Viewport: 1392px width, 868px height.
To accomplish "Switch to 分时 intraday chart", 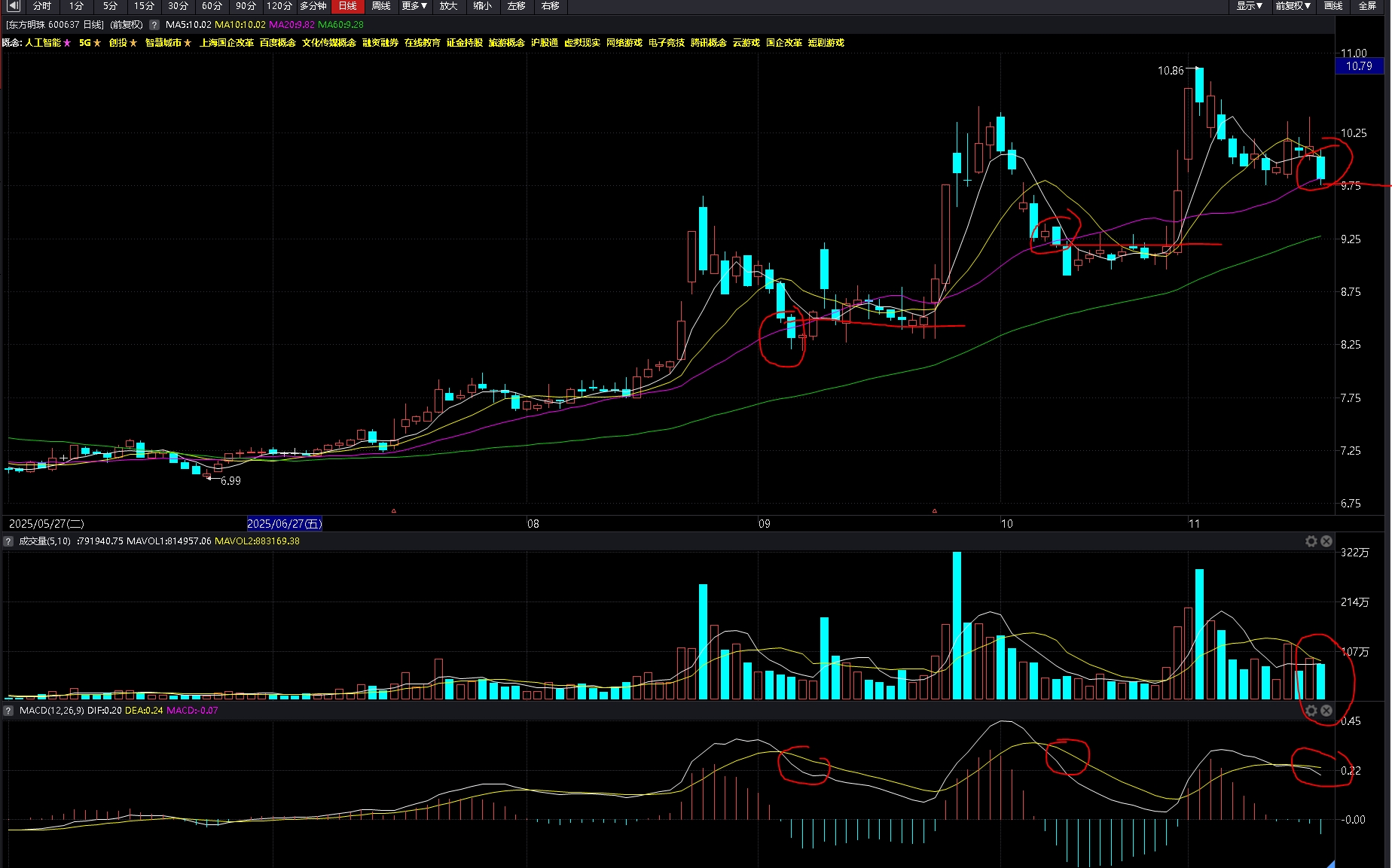I will 42,6.
